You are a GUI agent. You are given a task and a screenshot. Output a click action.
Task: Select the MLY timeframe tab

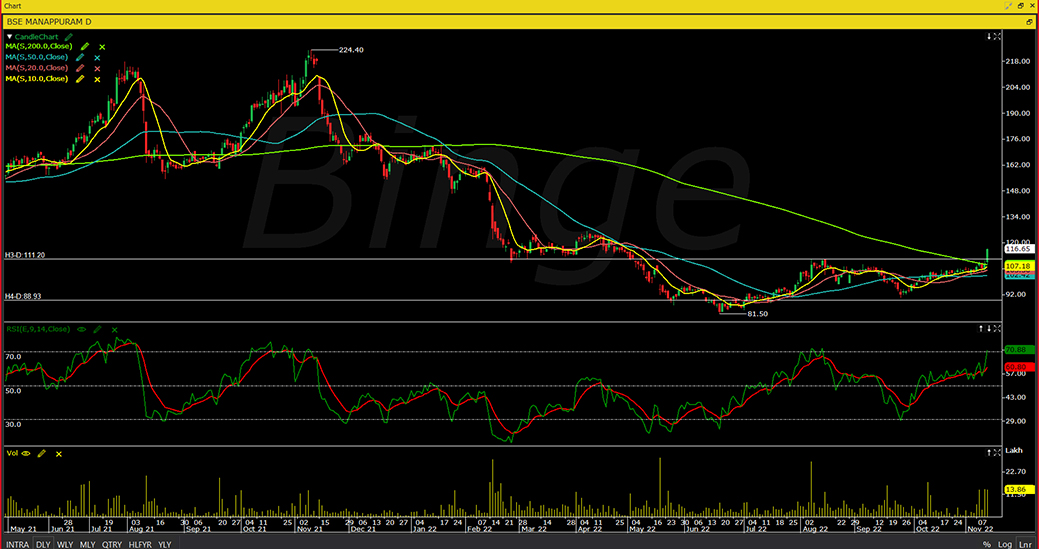click(x=87, y=544)
